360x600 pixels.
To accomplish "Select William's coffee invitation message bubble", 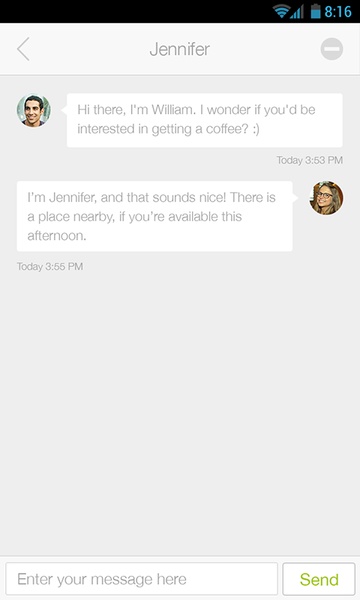I will coord(205,120).
